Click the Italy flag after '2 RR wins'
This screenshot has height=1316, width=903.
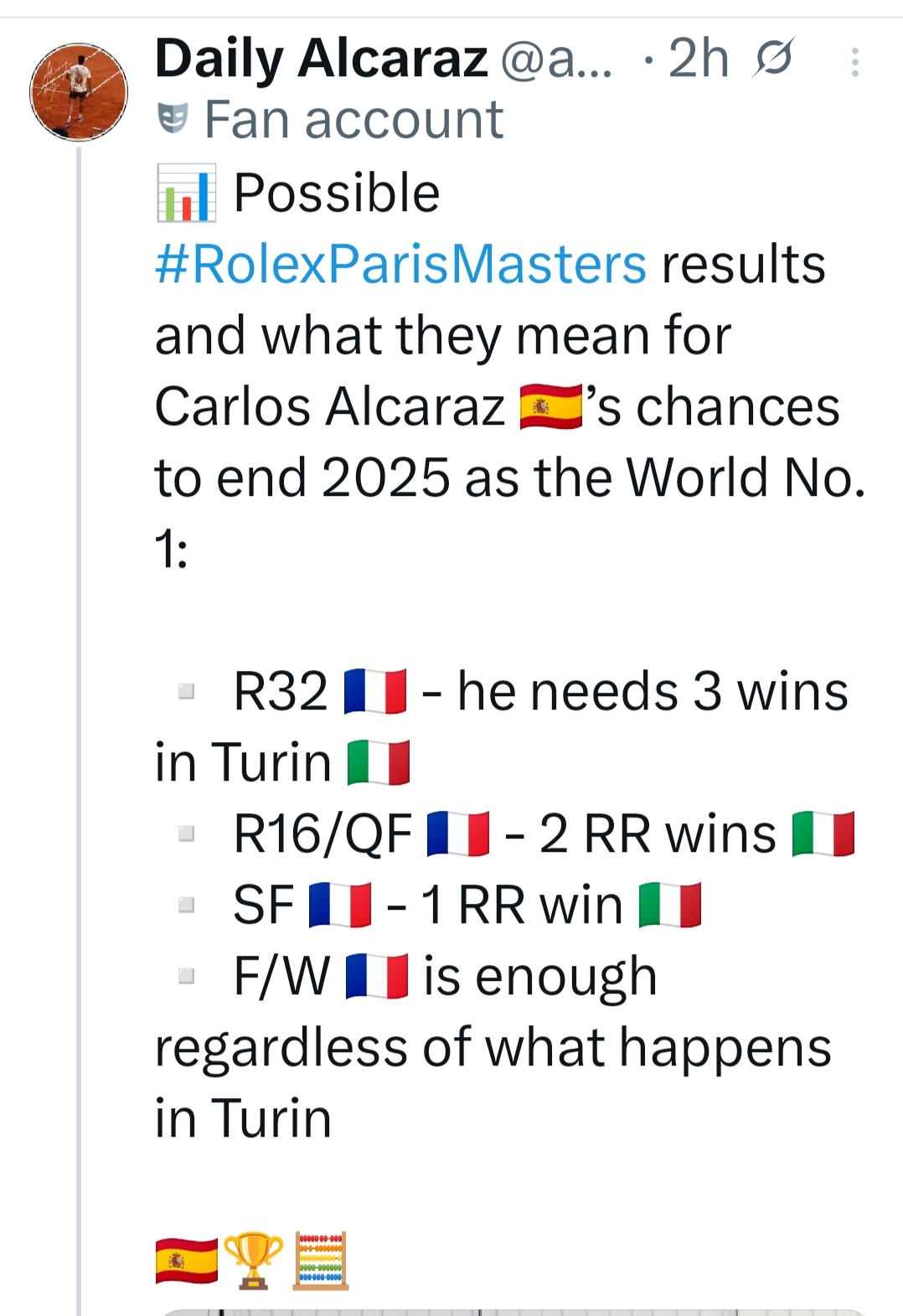(823, 834)
